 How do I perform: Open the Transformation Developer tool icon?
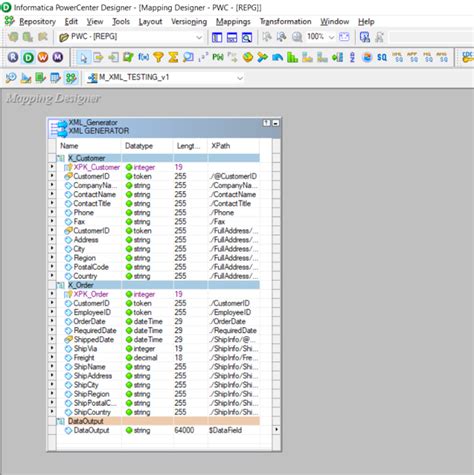[40, 78]
